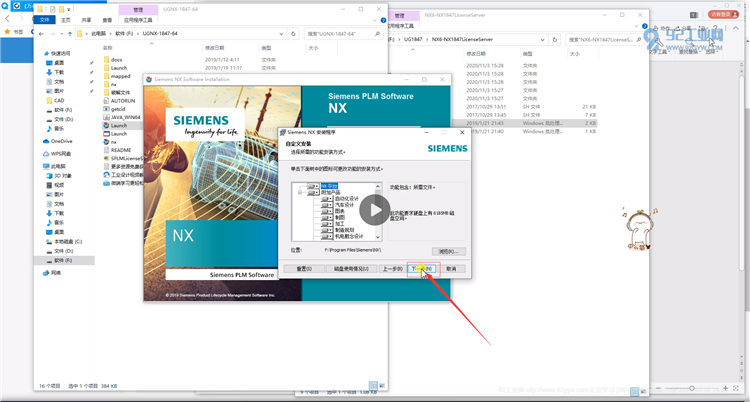Go up one folder level in UGNX-1847-64 window

(70, 34)
